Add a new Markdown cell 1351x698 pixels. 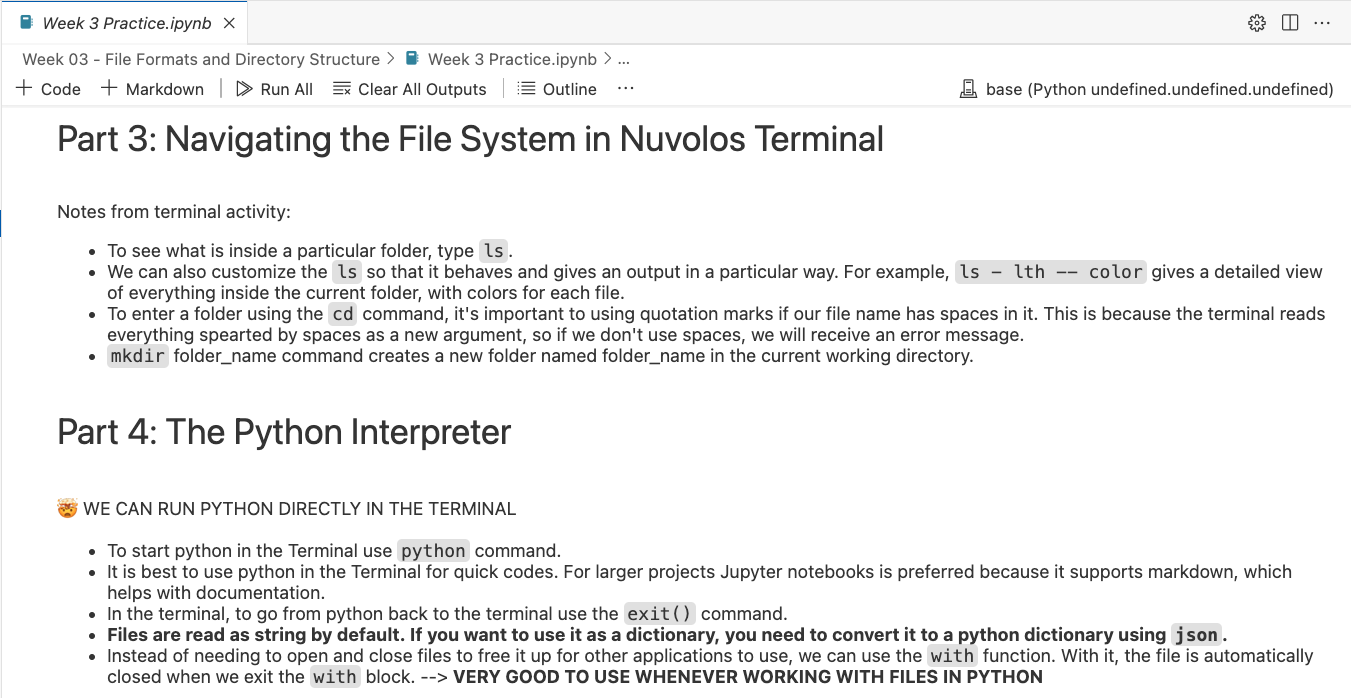point(152,89)
